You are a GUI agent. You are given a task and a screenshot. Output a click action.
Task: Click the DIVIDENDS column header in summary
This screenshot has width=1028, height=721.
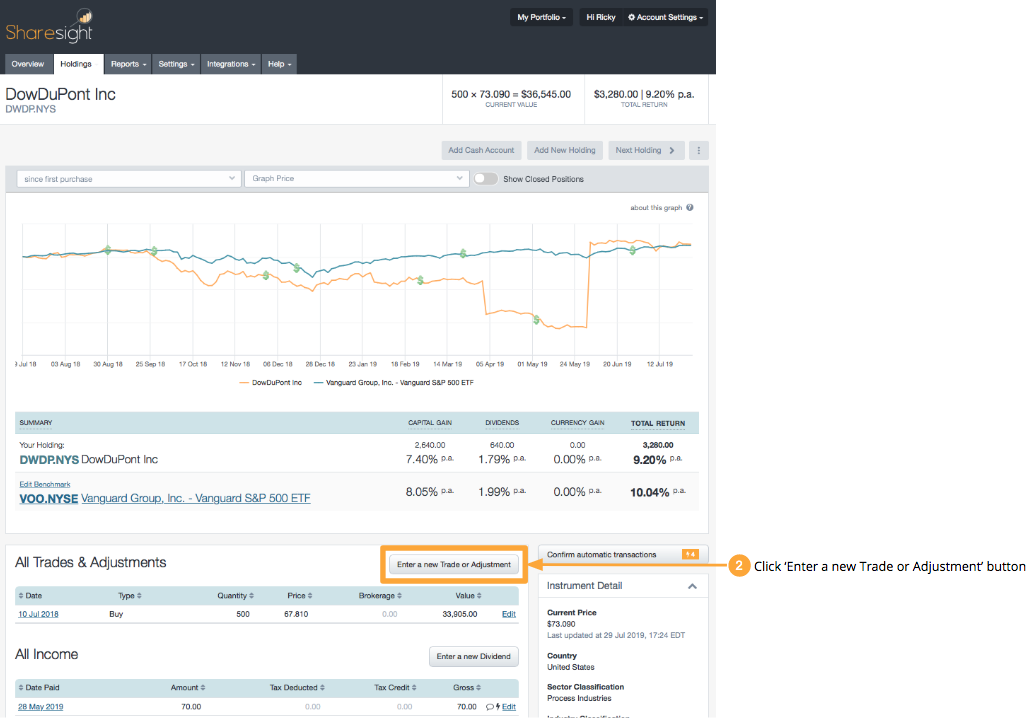tap(502, 423)
